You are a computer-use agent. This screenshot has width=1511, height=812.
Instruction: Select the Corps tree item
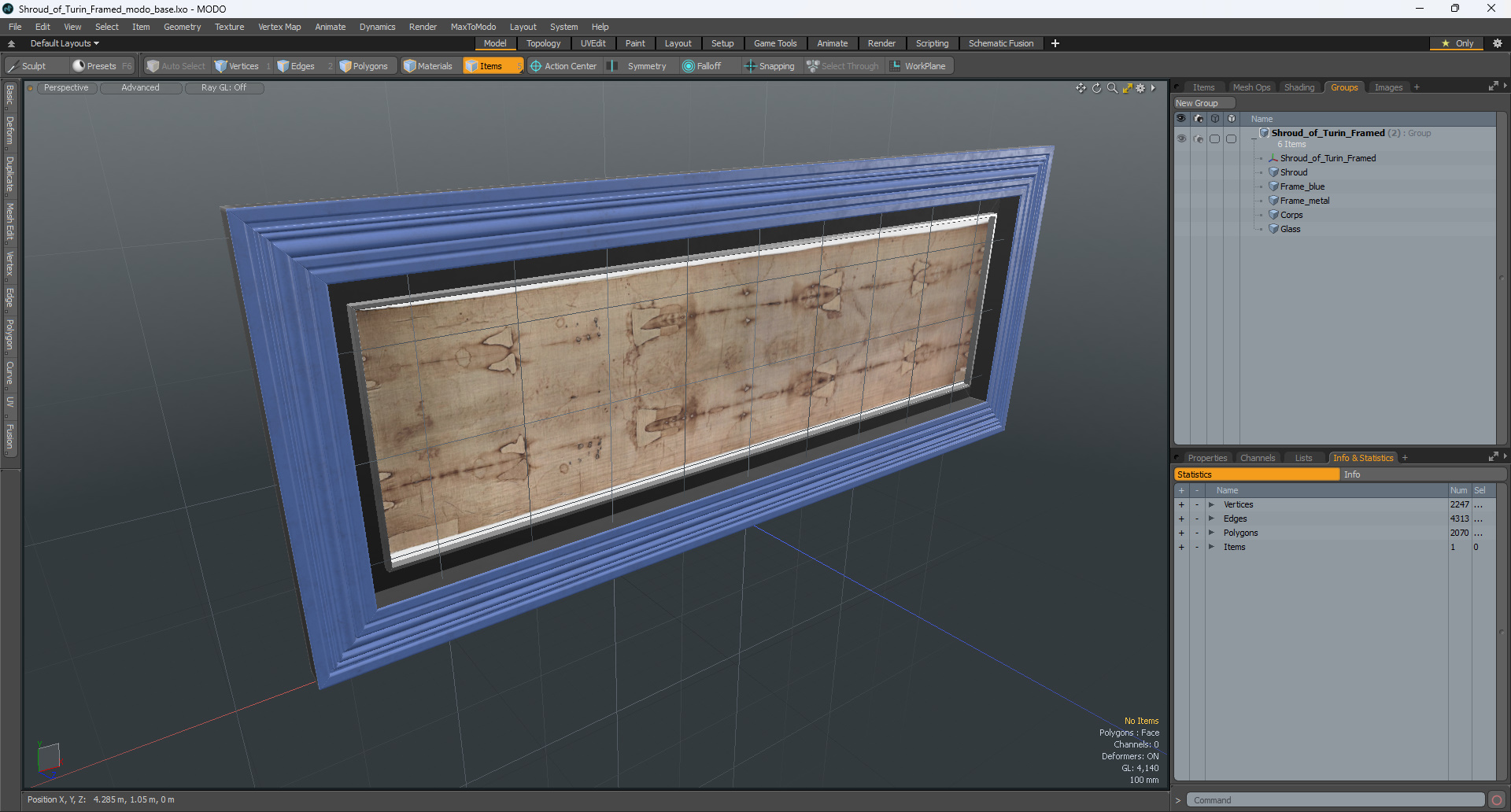coord(1291,215)
